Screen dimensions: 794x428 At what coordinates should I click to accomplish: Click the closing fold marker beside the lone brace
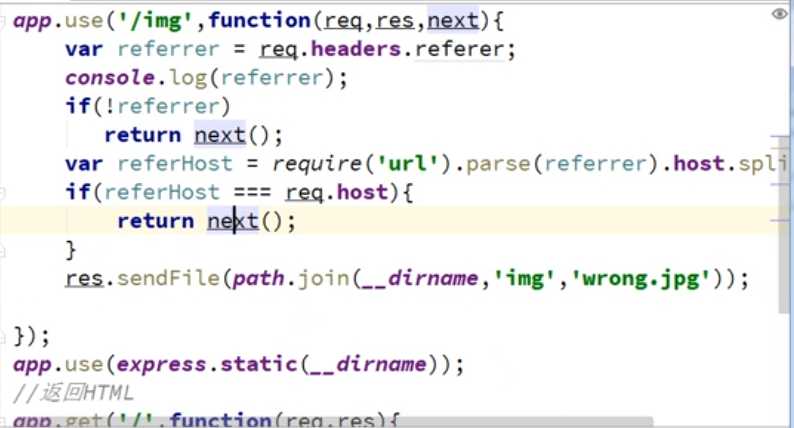tap(3, 250)
